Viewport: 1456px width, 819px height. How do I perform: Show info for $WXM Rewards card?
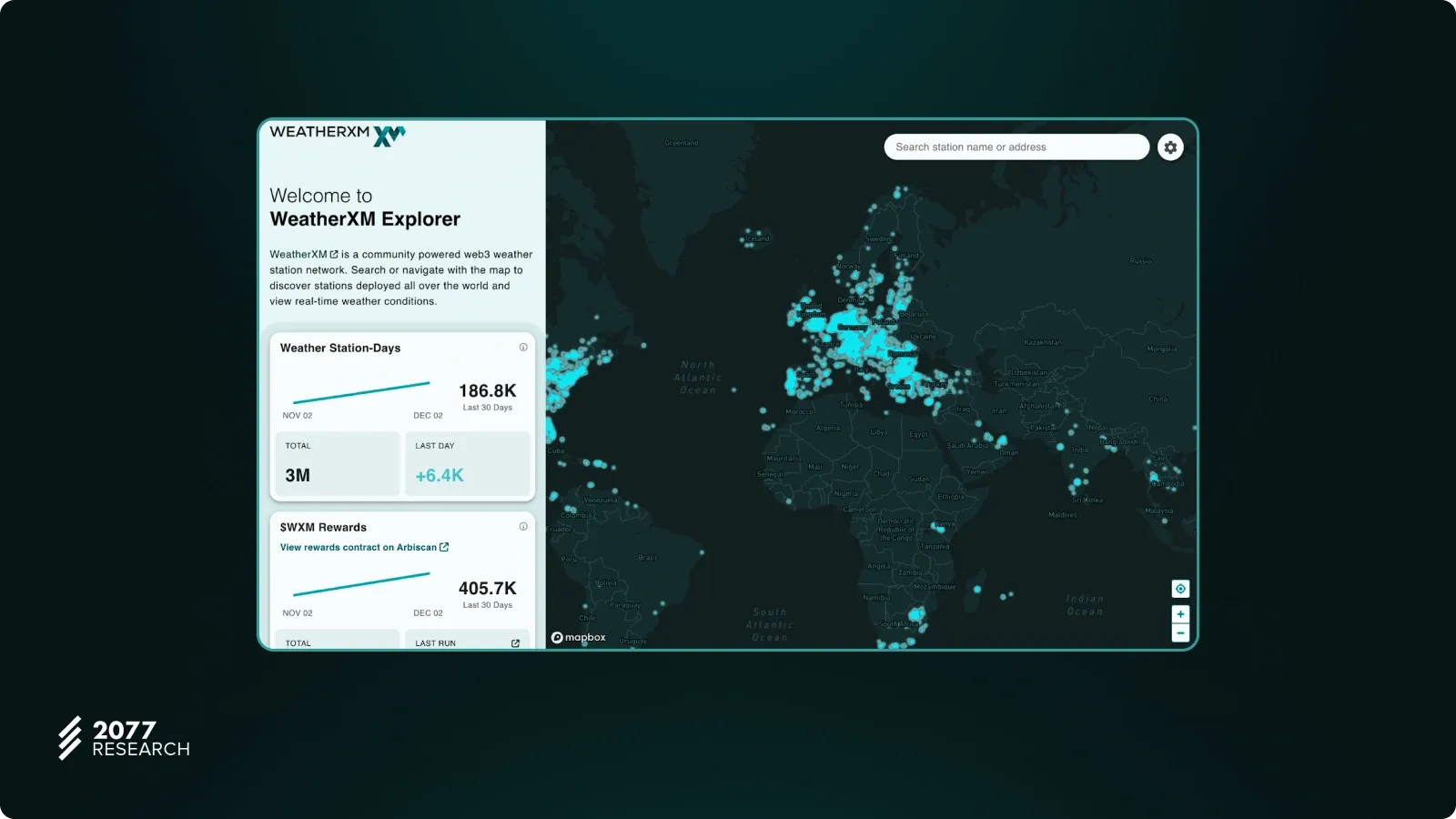(523, 527)
